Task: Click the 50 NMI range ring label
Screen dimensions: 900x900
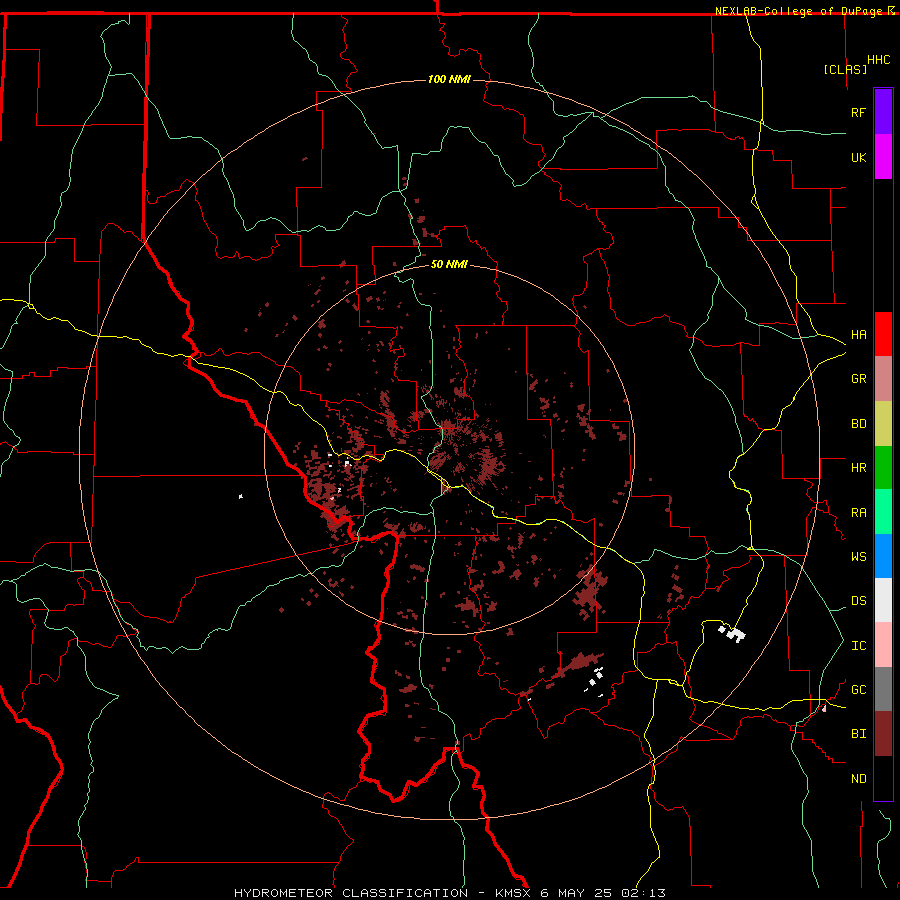Action: (449, 264)
